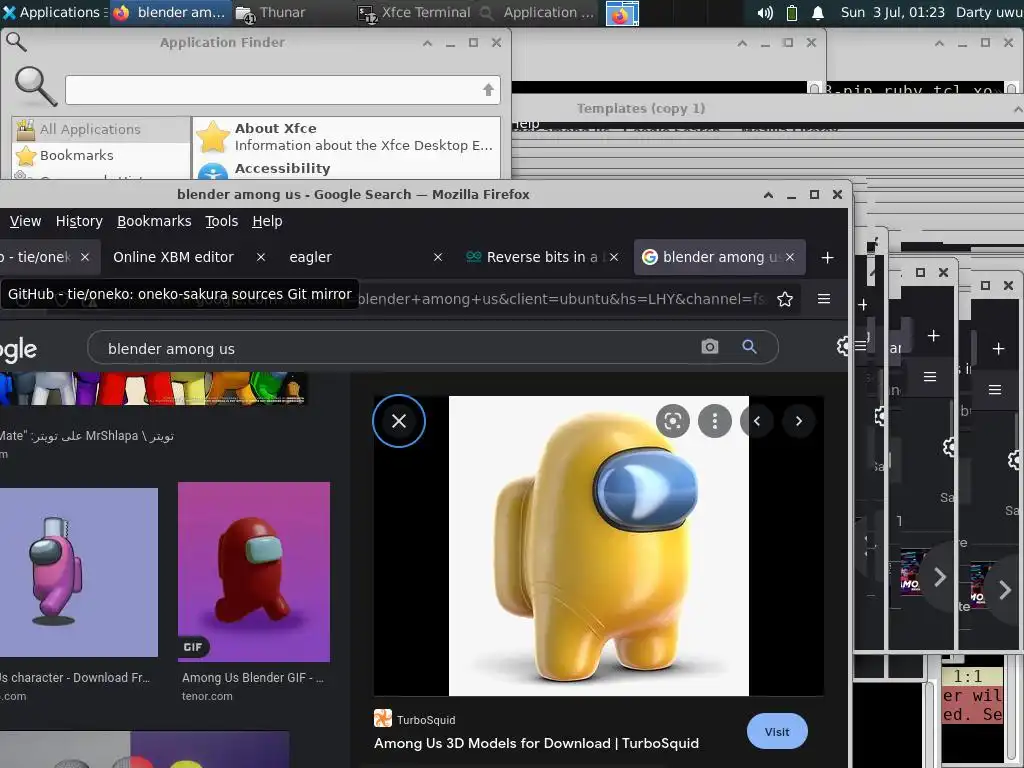Switch to the Xfce Terminal taskbar entry
Image resolution: width=1024 pixels, height=768 pixels.
pos(415,12)
